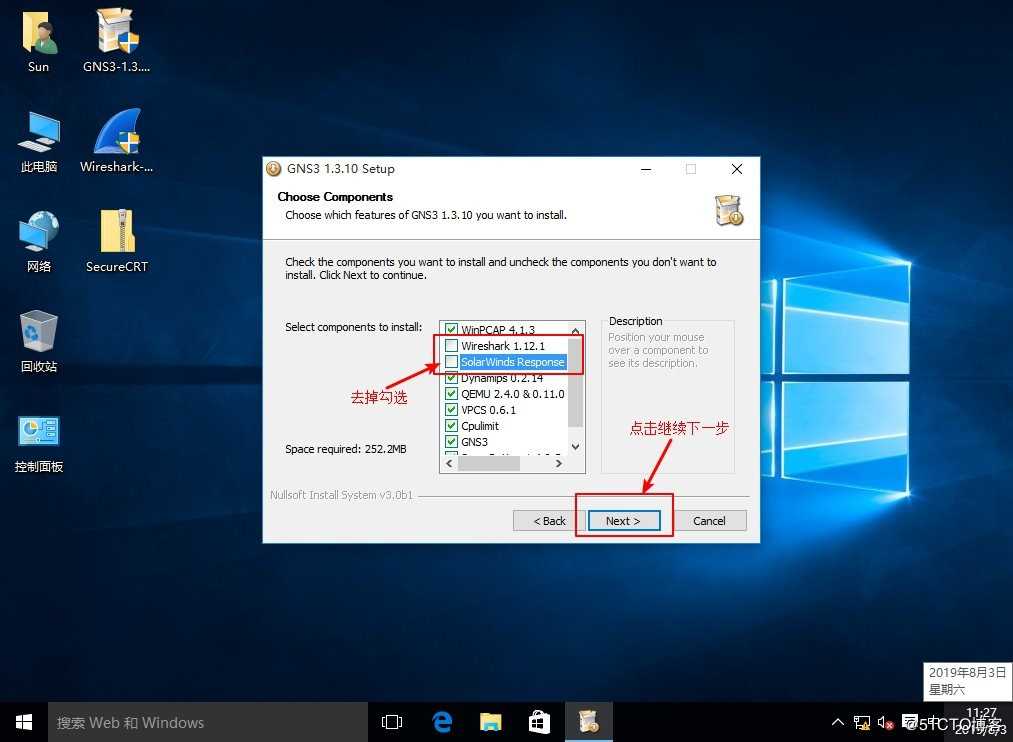Image resolution: width=1013 pixels, height=742 pixels.
Task: Toggle the SolarWinds Response checkbox
Action: pos(452,362)
